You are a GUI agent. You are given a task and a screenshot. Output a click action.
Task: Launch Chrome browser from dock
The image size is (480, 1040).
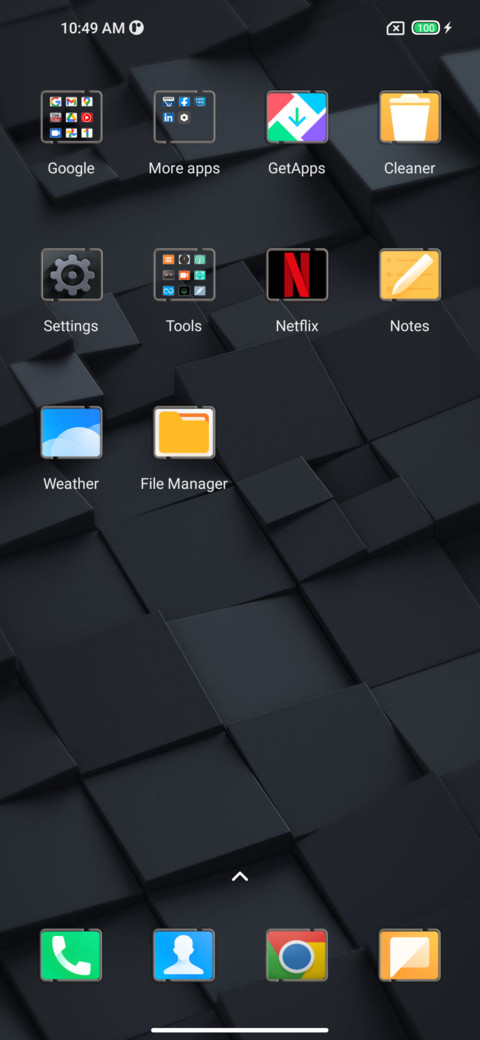[297, 955]
